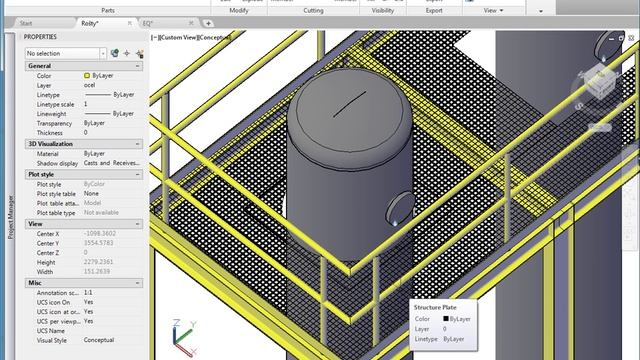Click the Cutting ribbon panel title
The height and width of the screenshot is (360, 640).
coord(313,11)
